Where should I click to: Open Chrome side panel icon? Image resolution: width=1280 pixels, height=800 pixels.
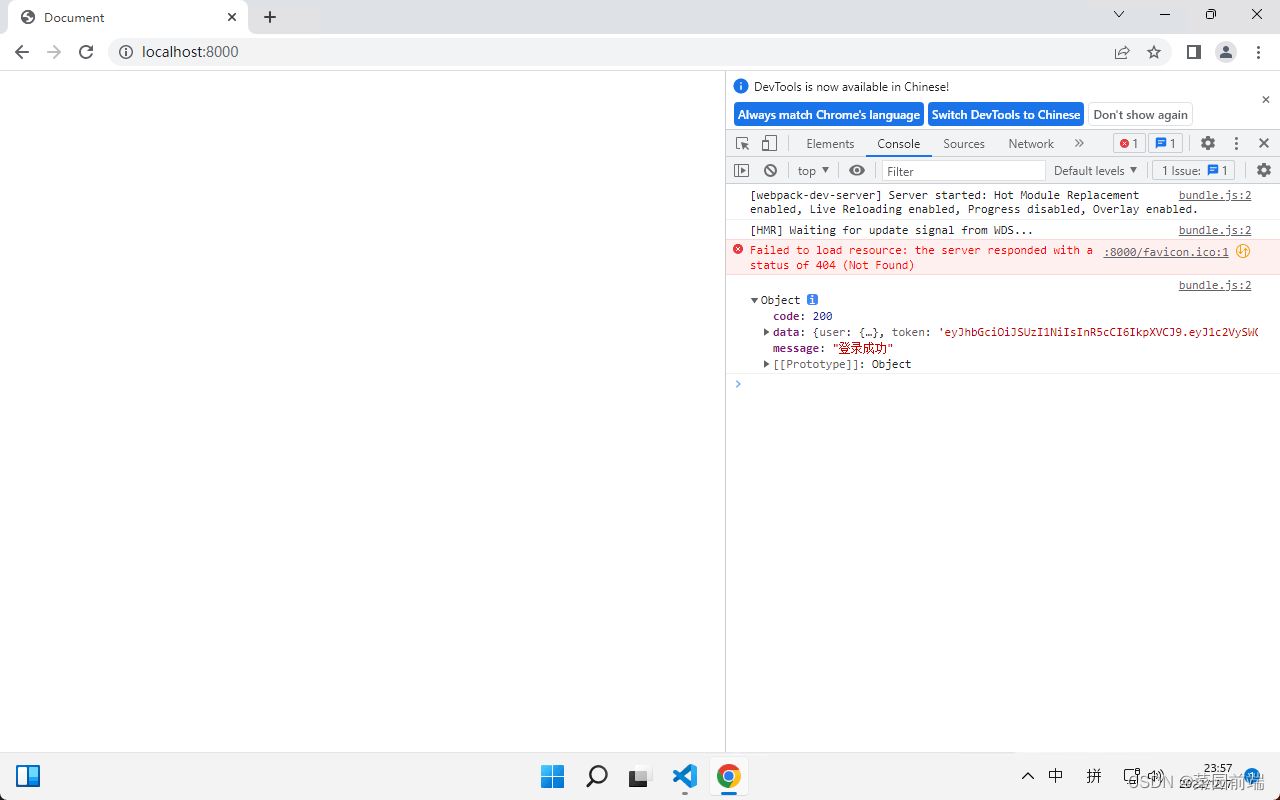[1194, 52]
